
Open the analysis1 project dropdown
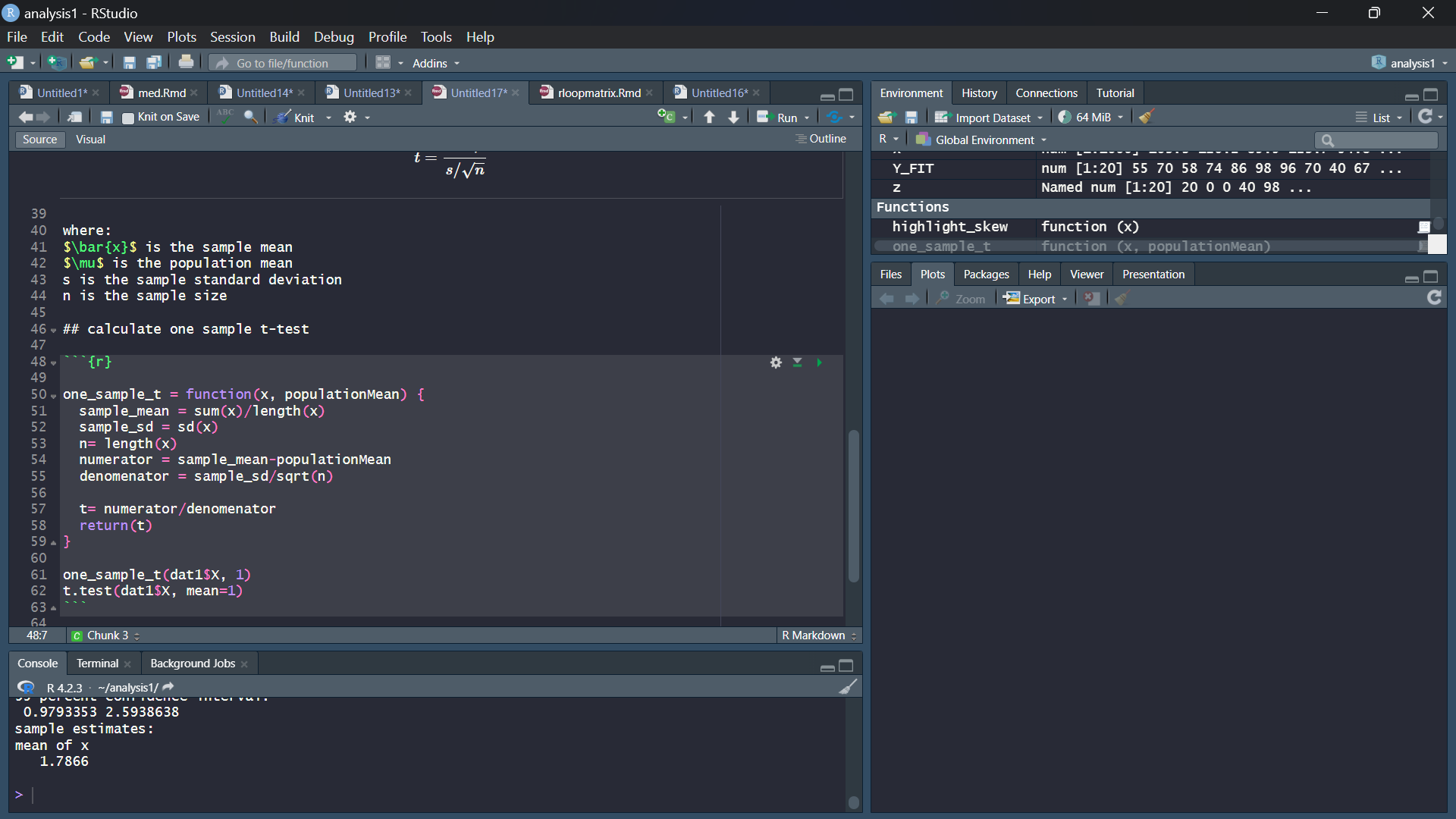(x=1410, y=63)
